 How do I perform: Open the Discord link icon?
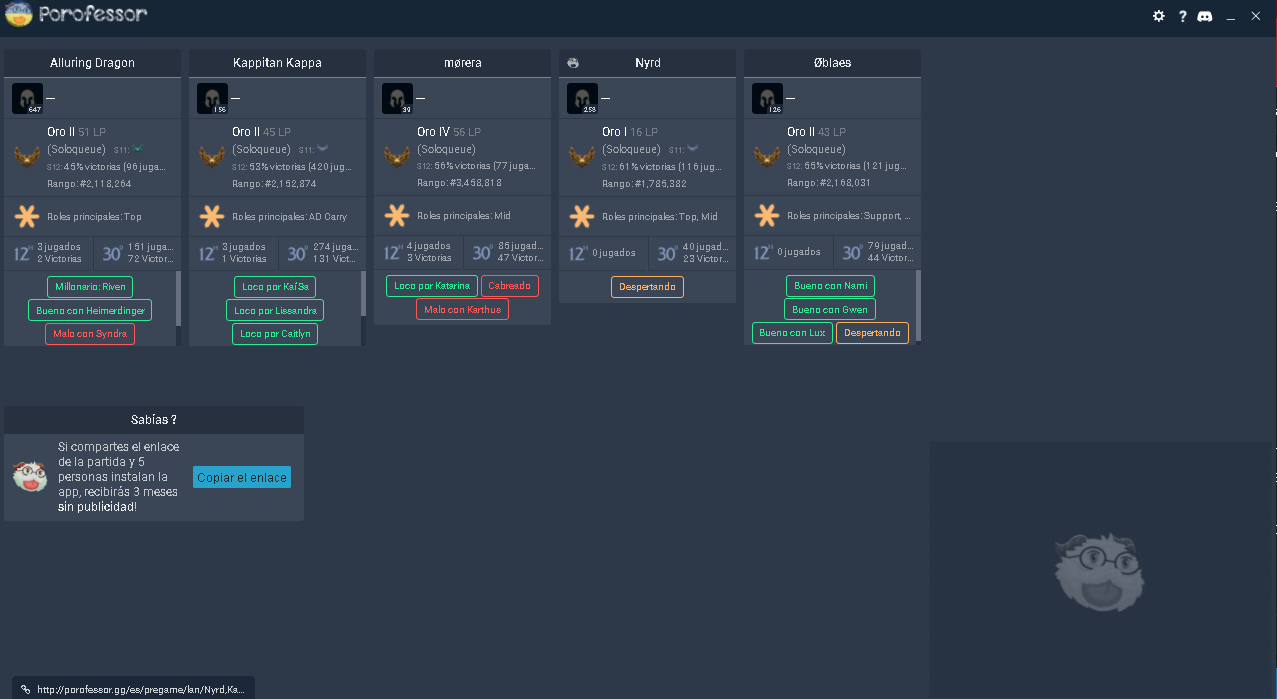tap(1205, 16)
